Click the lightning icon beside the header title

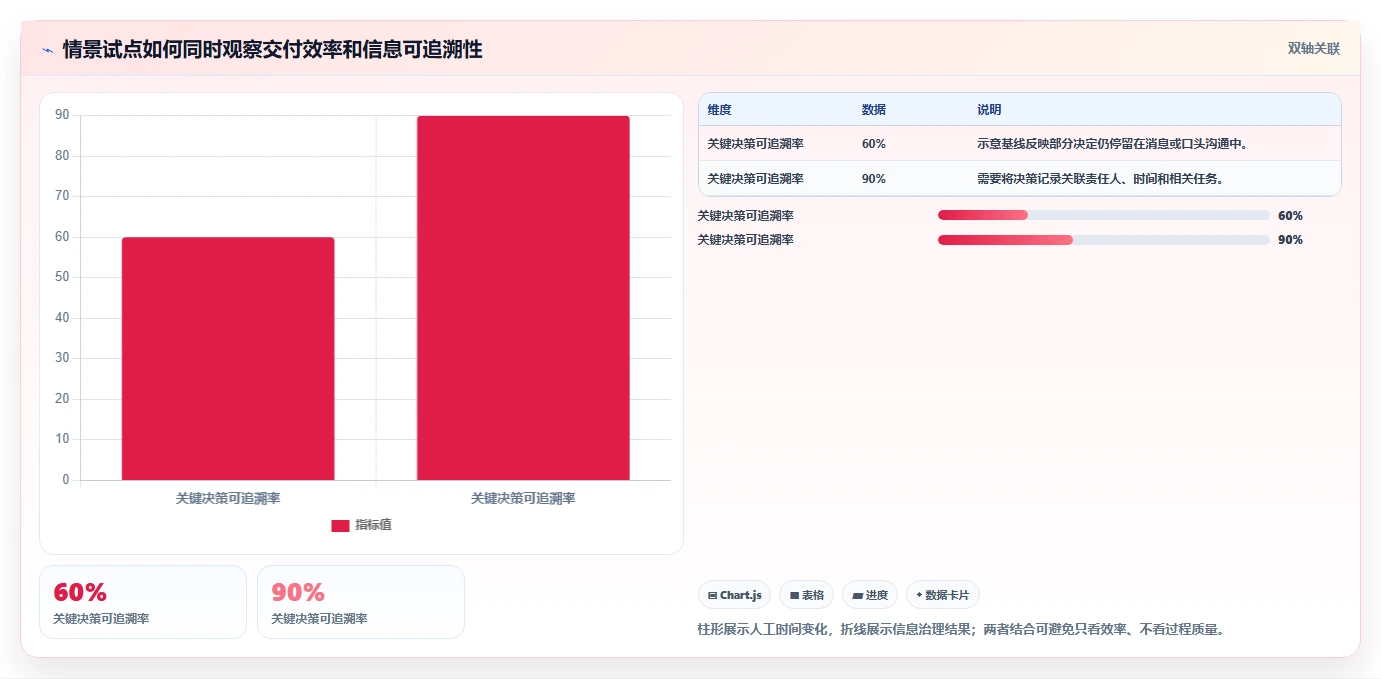click(48, 50)
